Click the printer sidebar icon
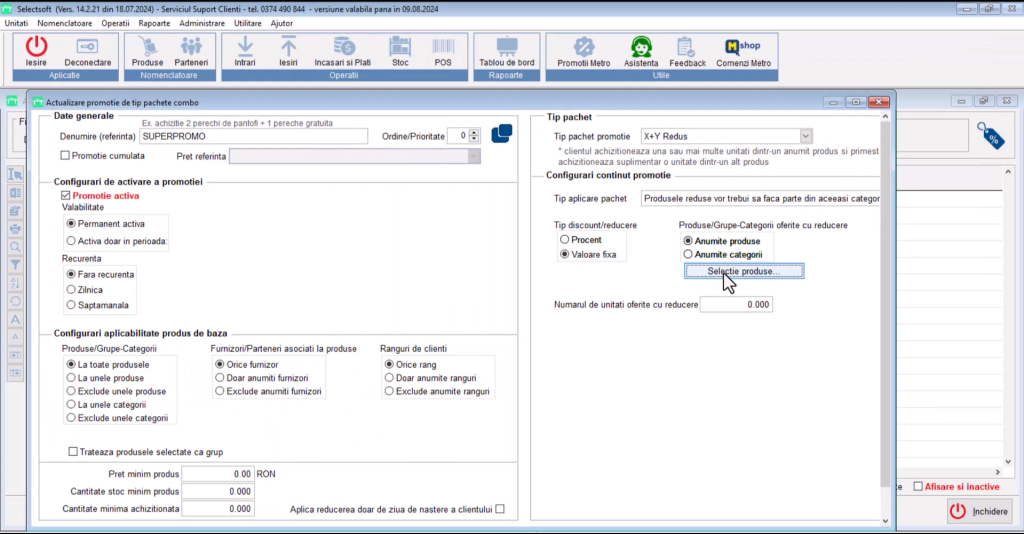Screen dimensions: 1024x534 tap(15, 229)
